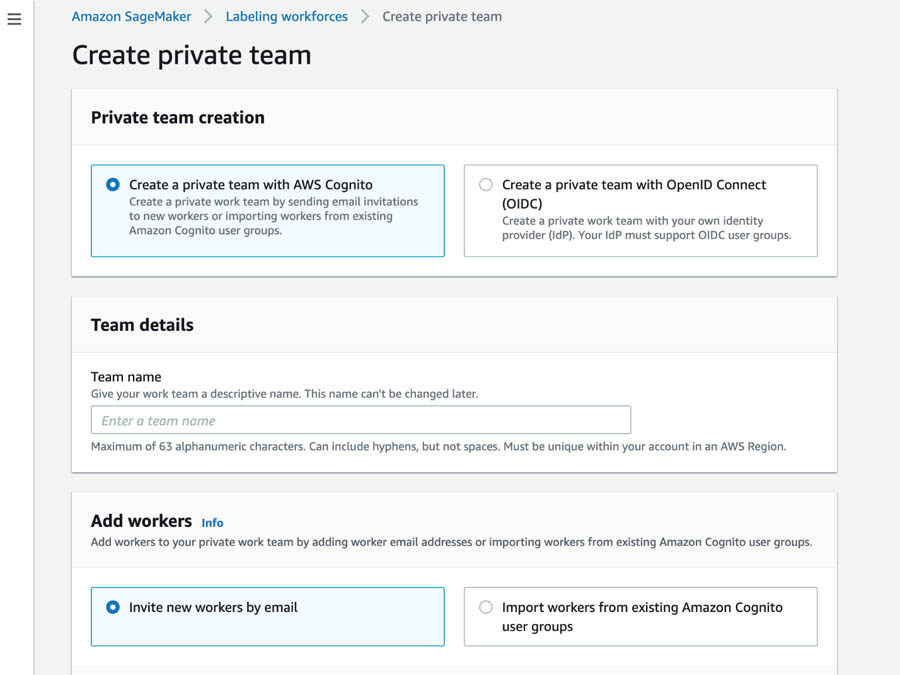900x675 pixels.
Task: Select the AWS Cognito radio button
Action: pos(113,185)
